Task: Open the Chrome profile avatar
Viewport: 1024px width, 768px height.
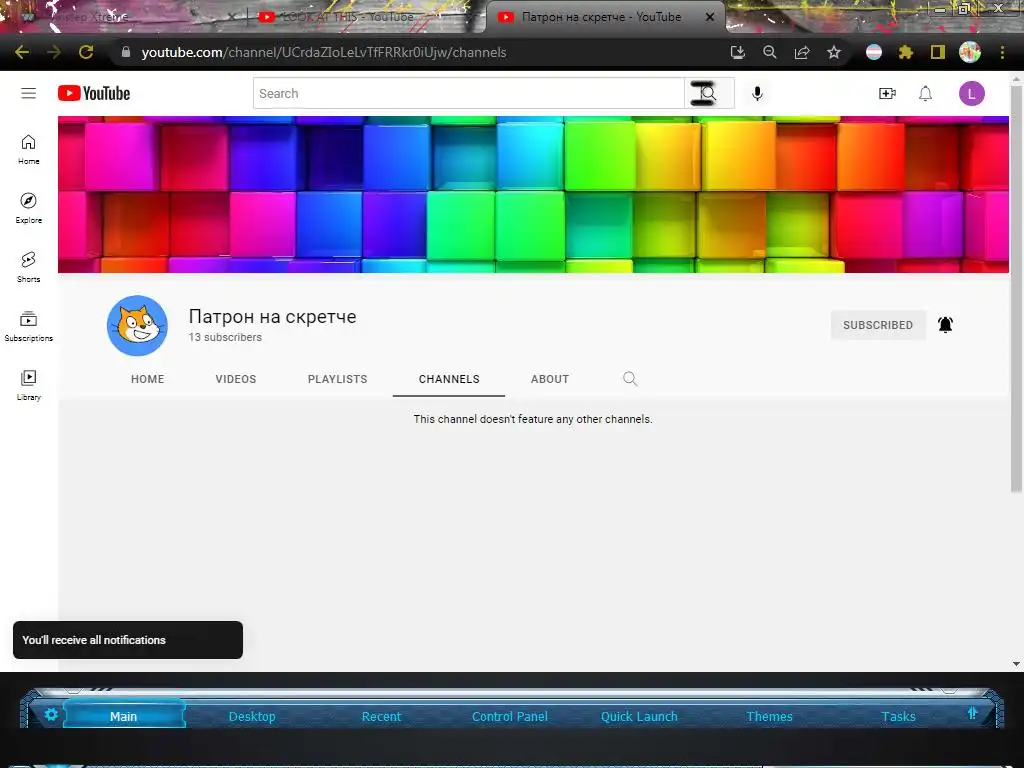Action: pos(969,52)
